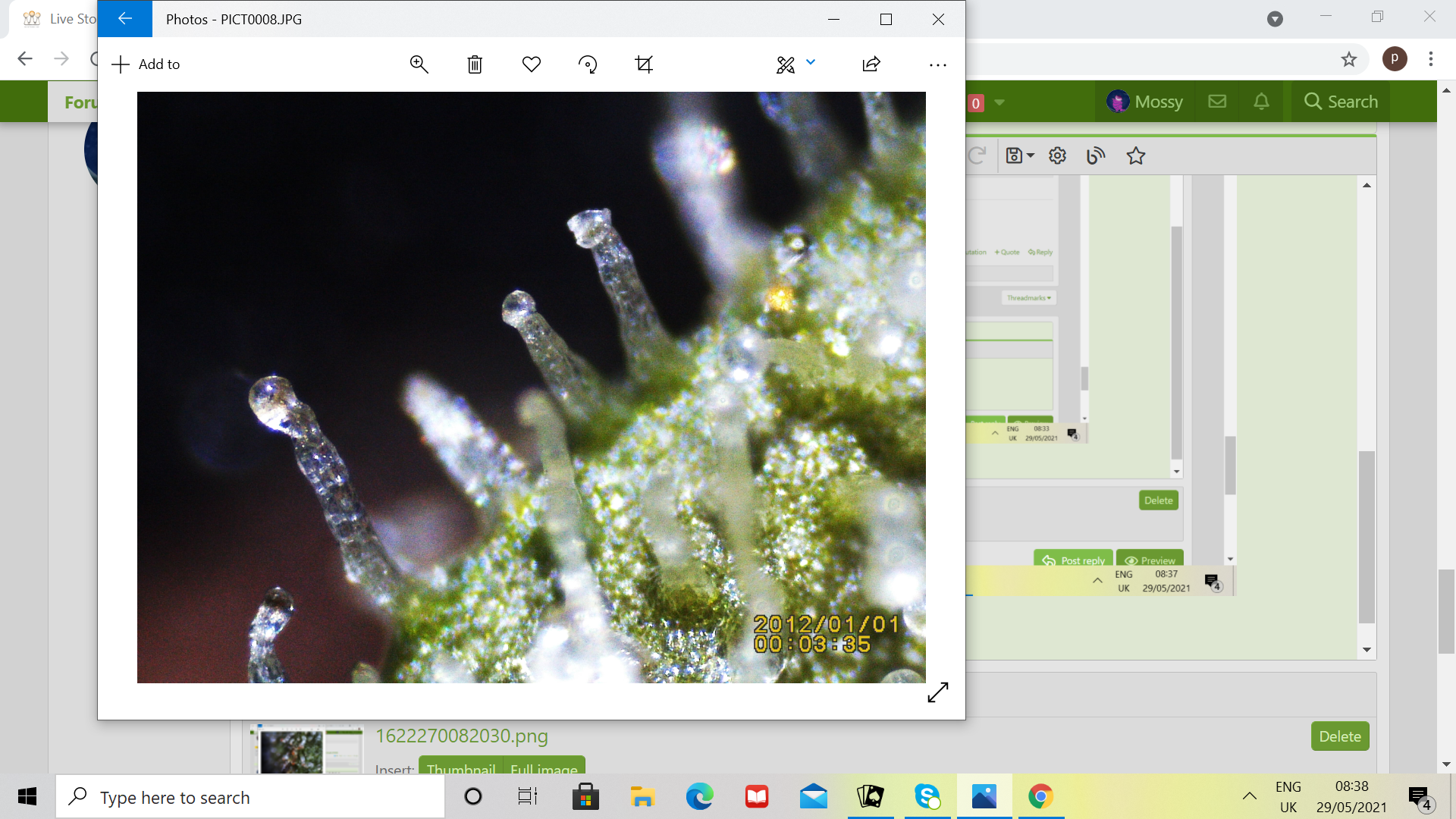1456x819 pixels.
Task: Click the Chrome tab search dropdown circle
Action: coord(1275,19)
